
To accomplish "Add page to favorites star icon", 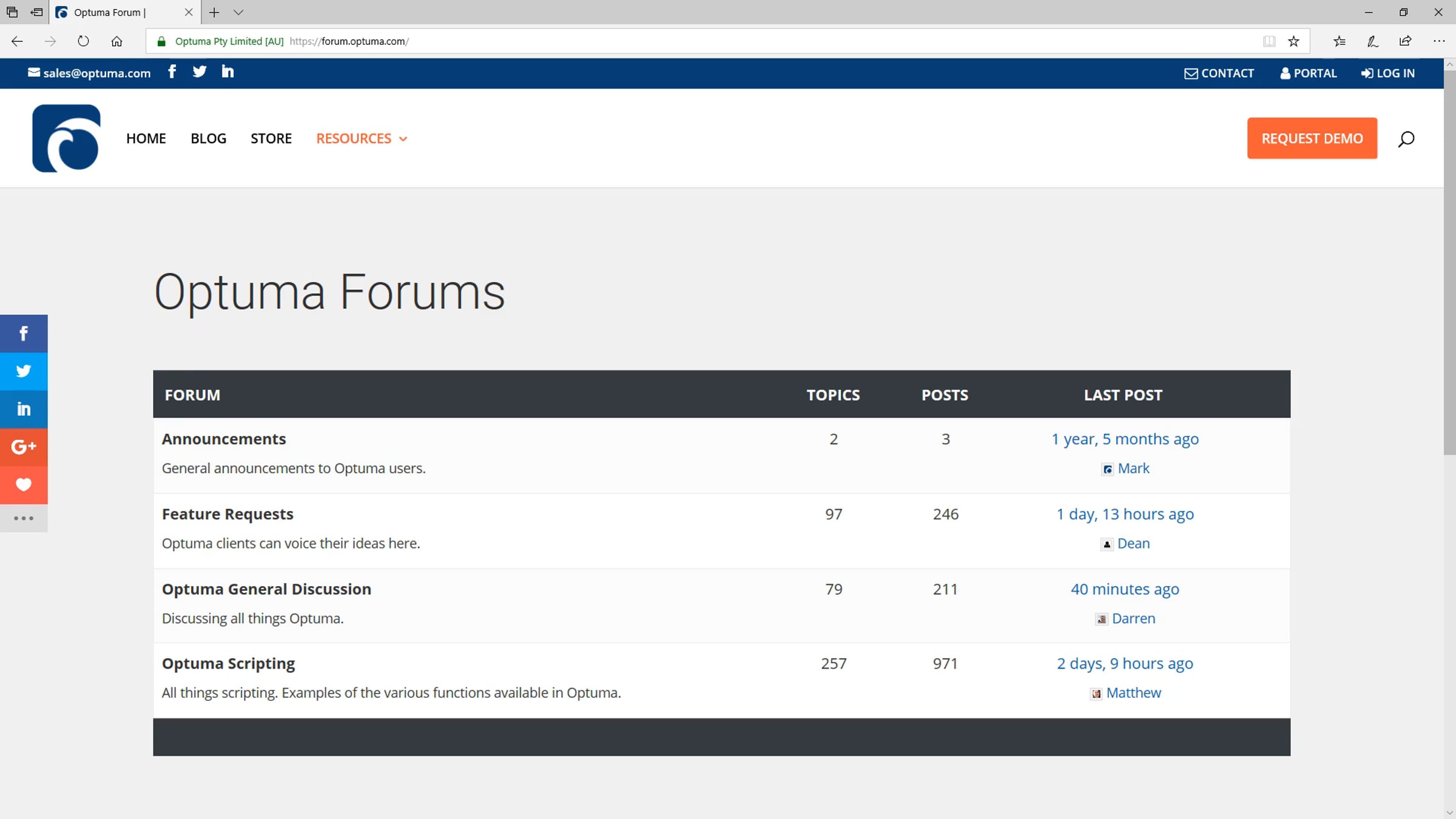I will coord(1293,41).
